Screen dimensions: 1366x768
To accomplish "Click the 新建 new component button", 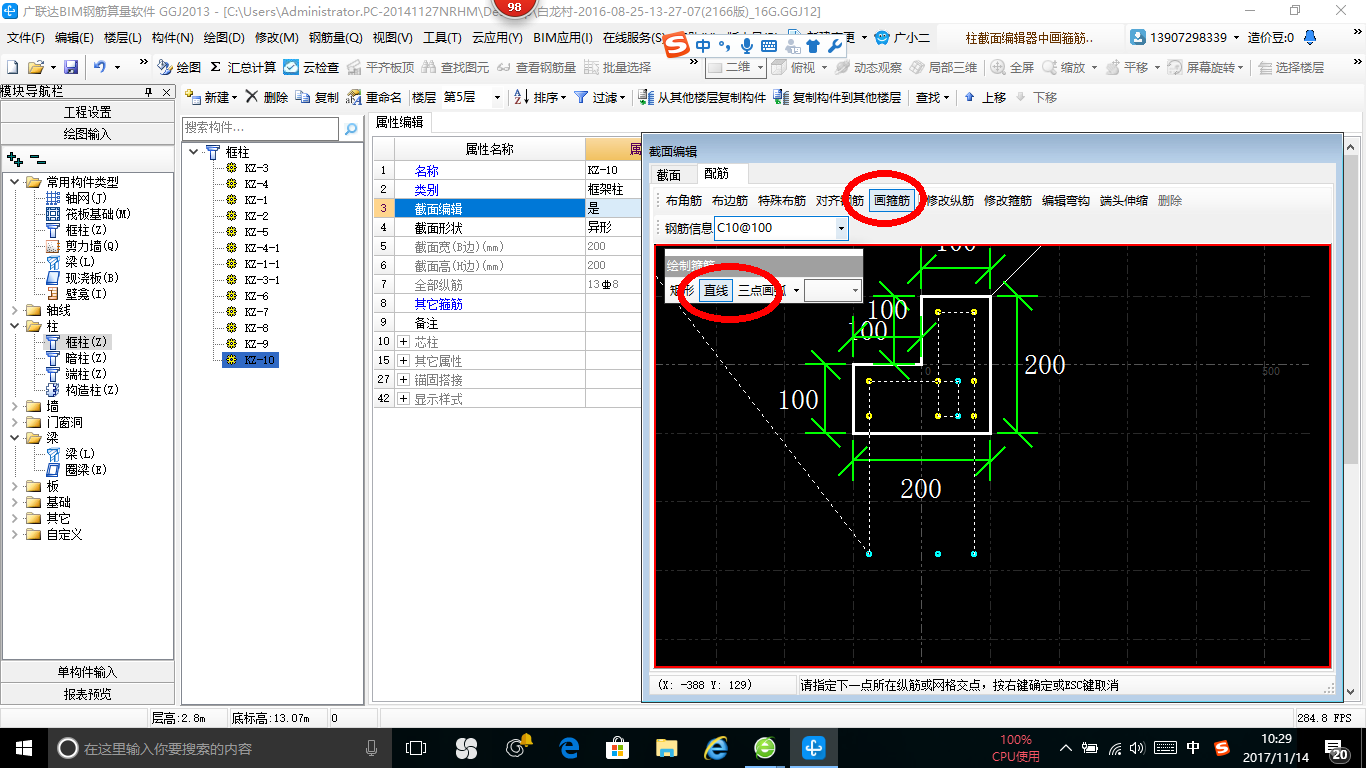I will point(211,97).
